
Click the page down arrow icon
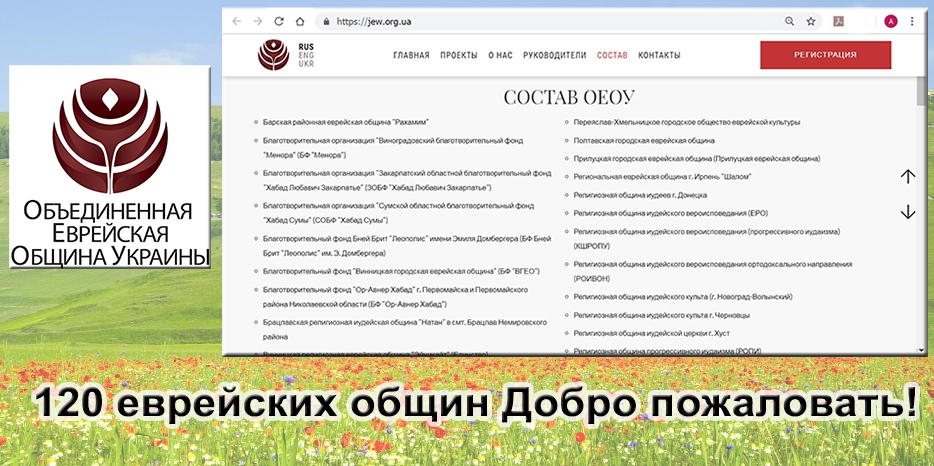pos(908,212)
